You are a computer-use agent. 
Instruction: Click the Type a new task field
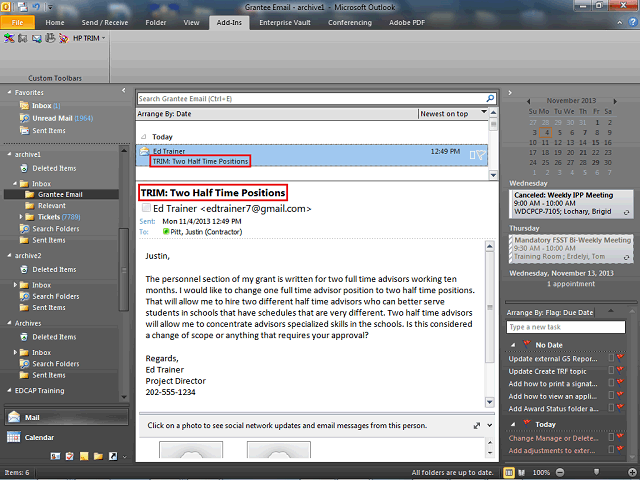click(566, 327)
